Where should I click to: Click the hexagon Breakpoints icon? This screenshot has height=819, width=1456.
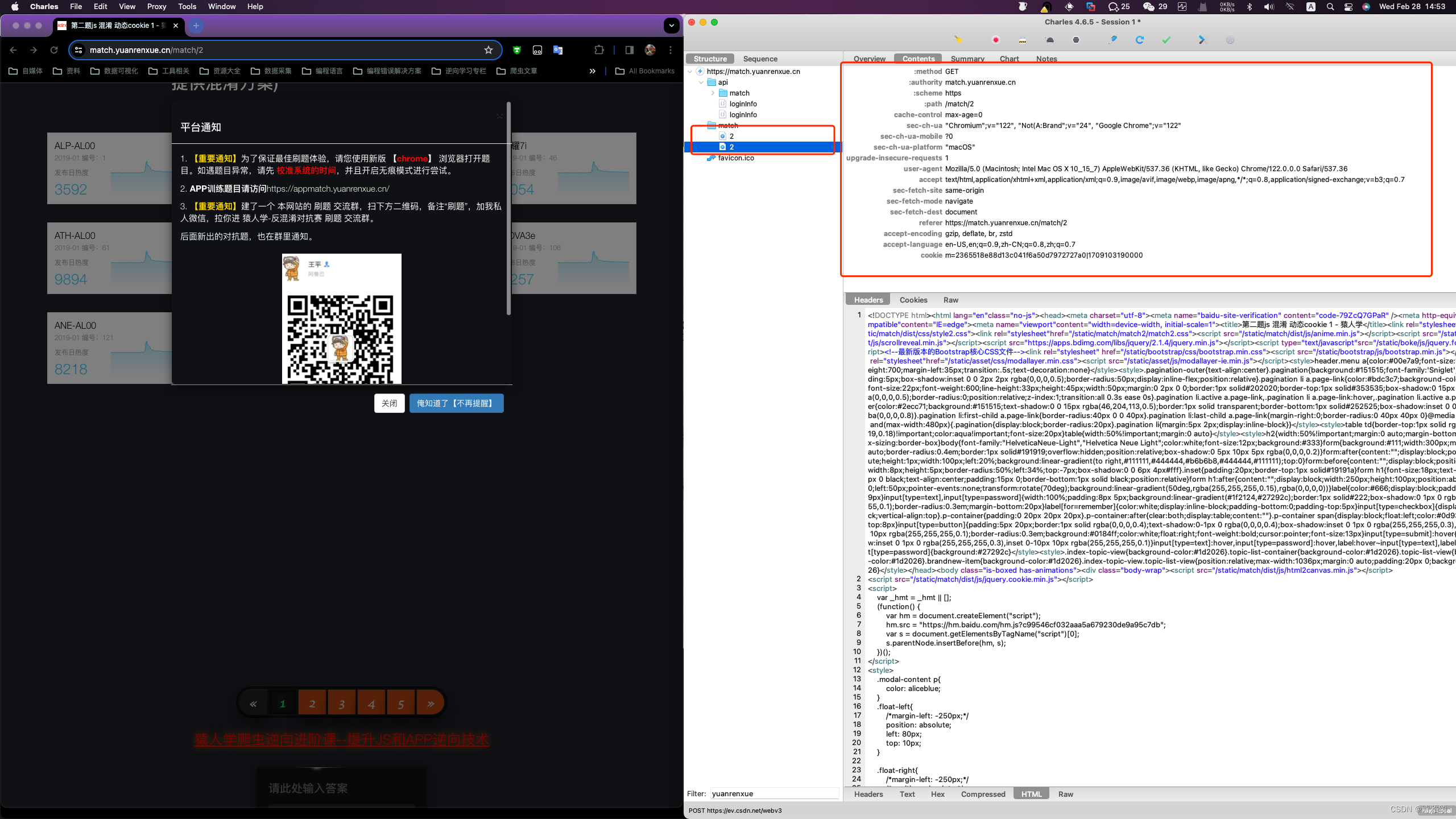click(1076, 40)
